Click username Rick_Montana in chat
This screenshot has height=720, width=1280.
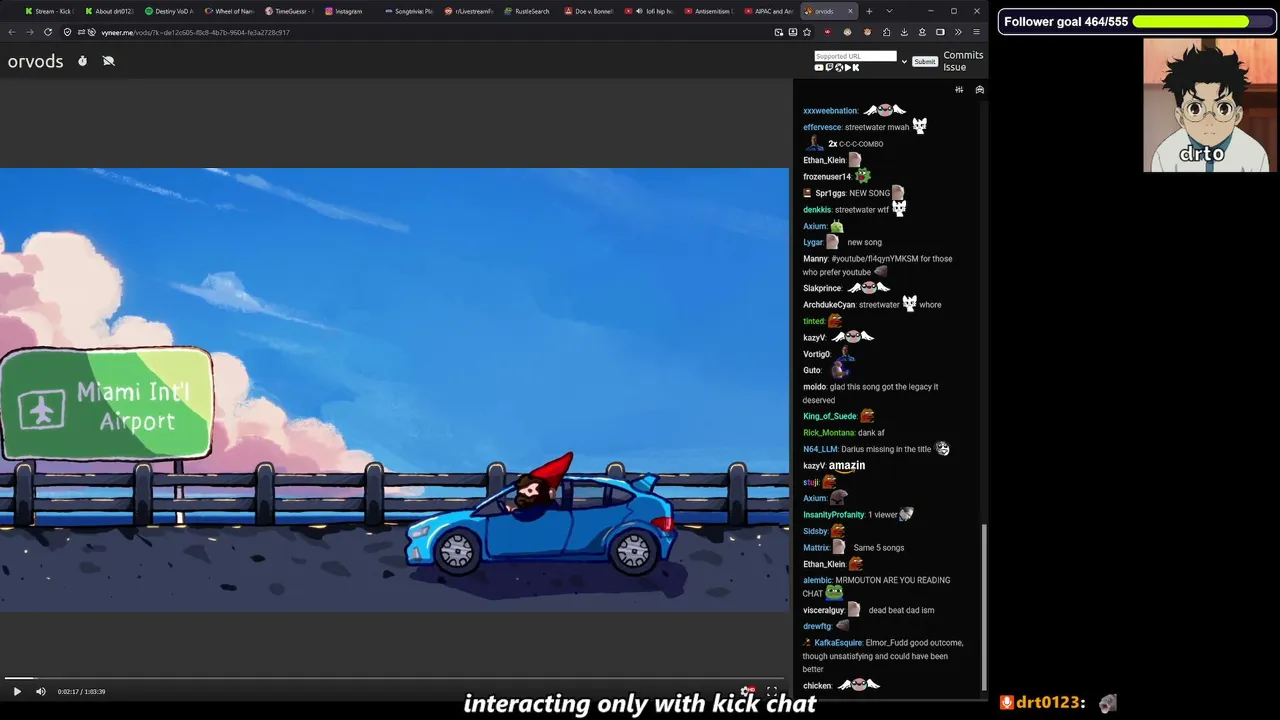click(x=829, y=433)
